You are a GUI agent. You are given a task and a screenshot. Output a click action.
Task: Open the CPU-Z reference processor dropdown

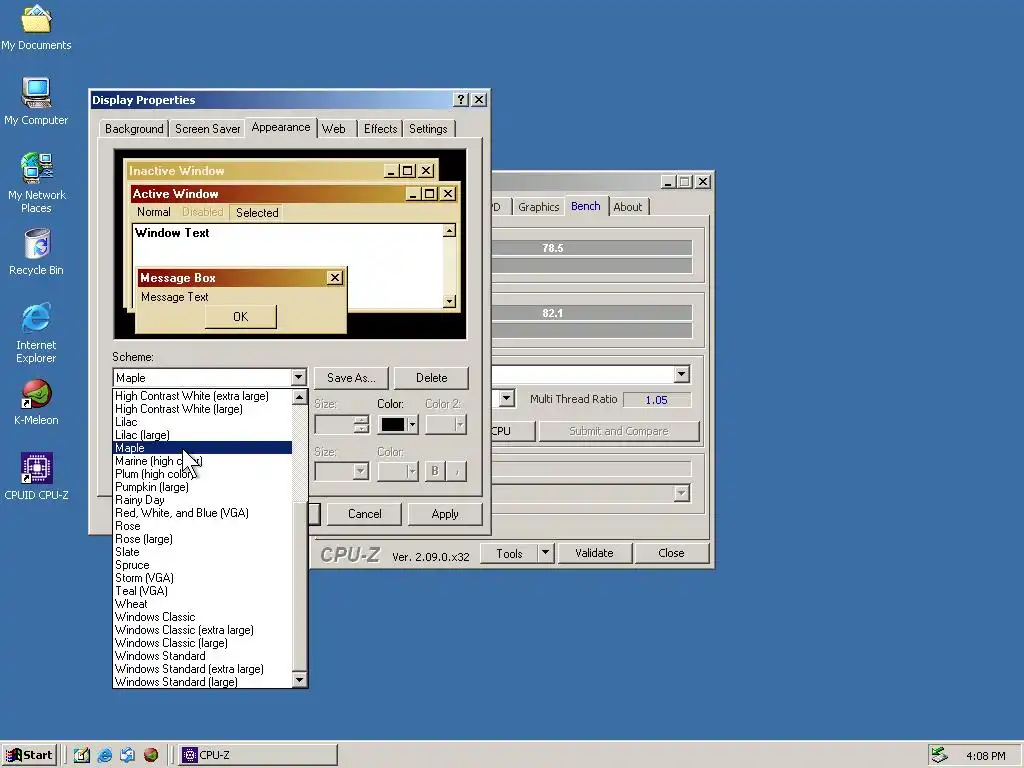(682, 374)
